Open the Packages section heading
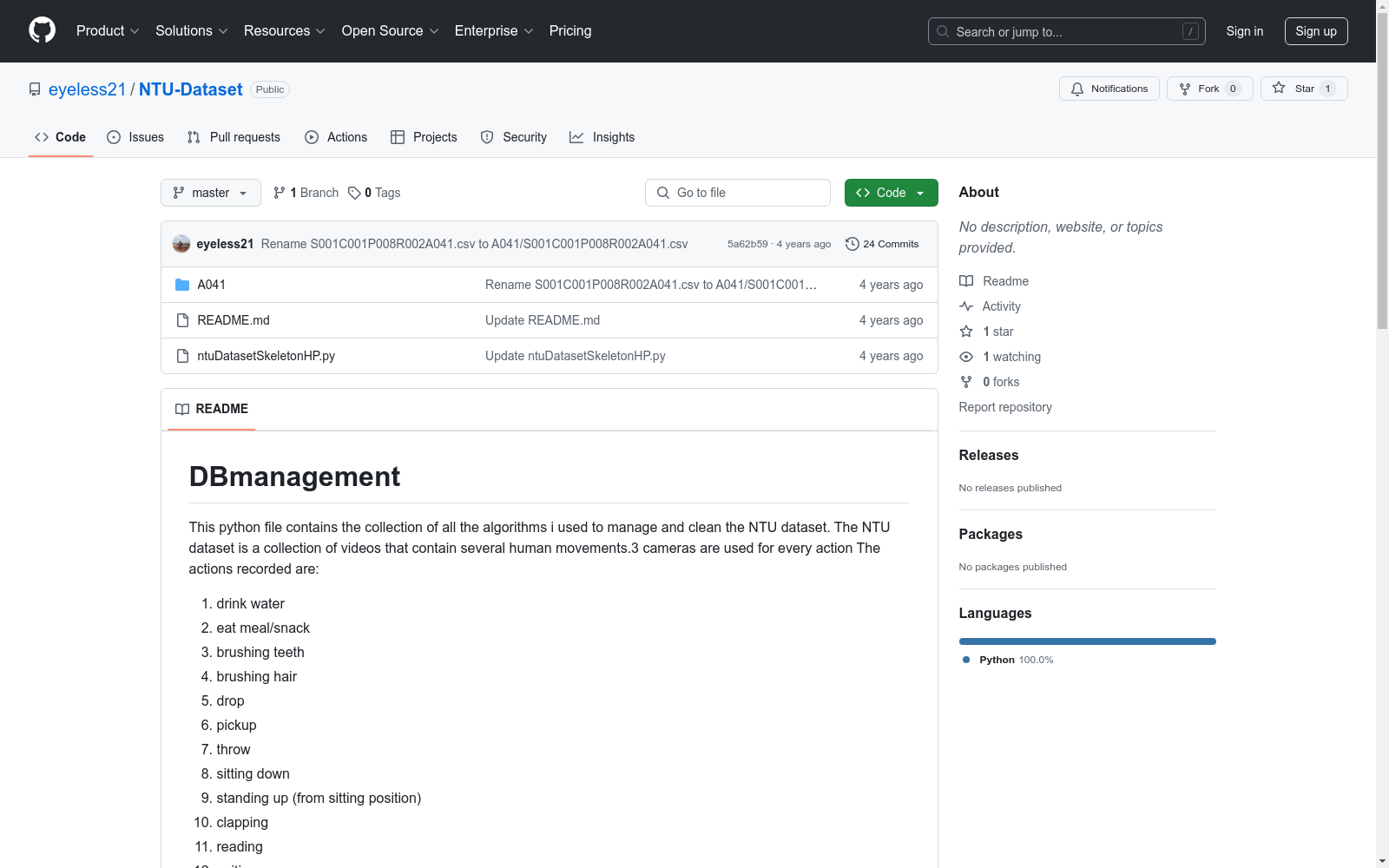The height and width of the screenshot is (868, 1389). 991,534
